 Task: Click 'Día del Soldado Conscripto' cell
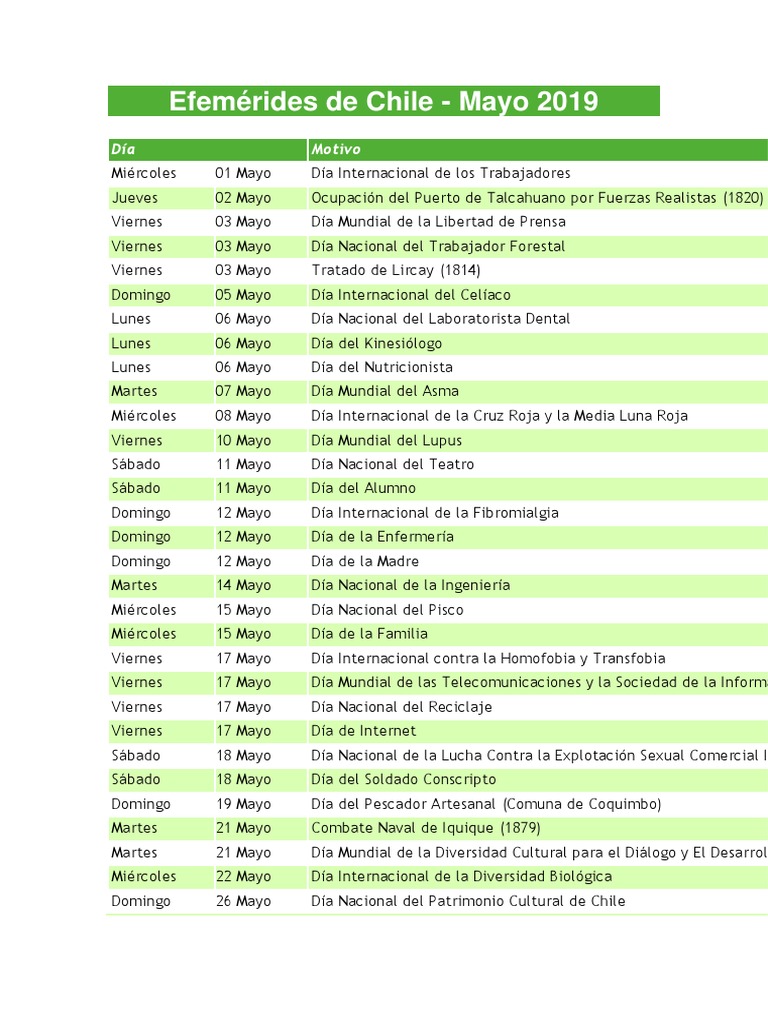pyautogui.click(x=404, y=779)
